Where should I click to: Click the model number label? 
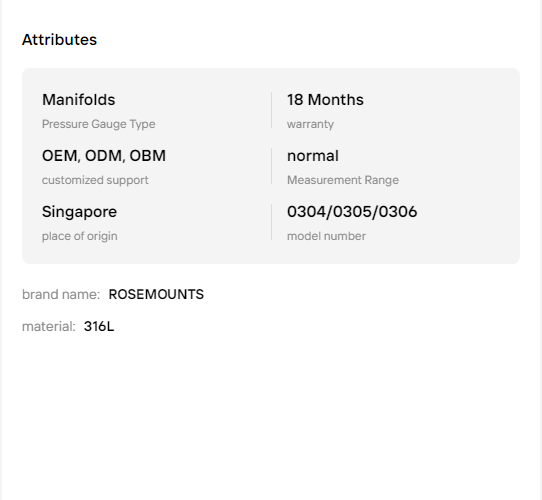326,236
